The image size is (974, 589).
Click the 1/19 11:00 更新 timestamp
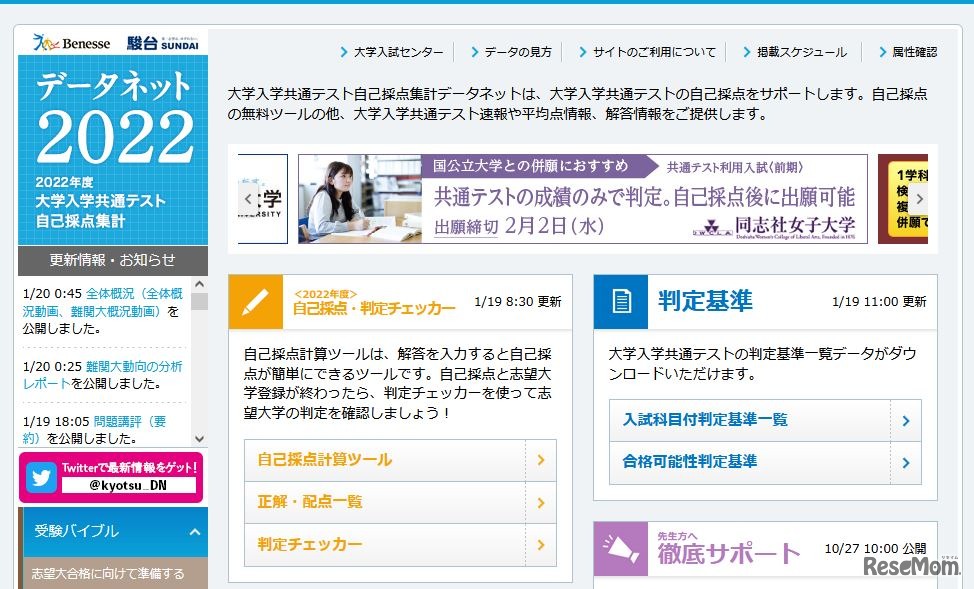(879, 302)
